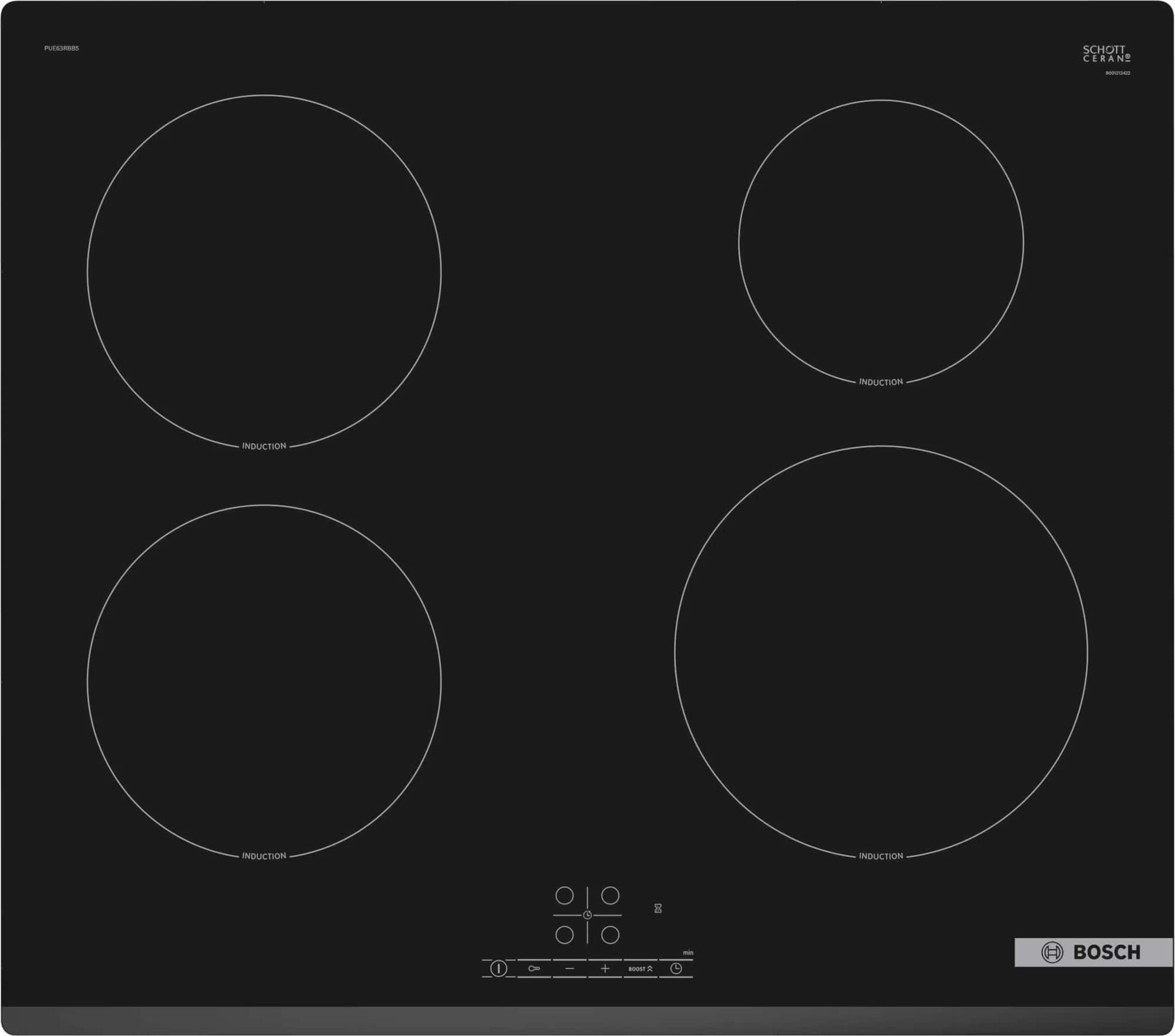Screen dimensions: 1175x1036
Task: Select the bottom-left zone selector circle
Action: pyautogui.click(x=564, y=935)
